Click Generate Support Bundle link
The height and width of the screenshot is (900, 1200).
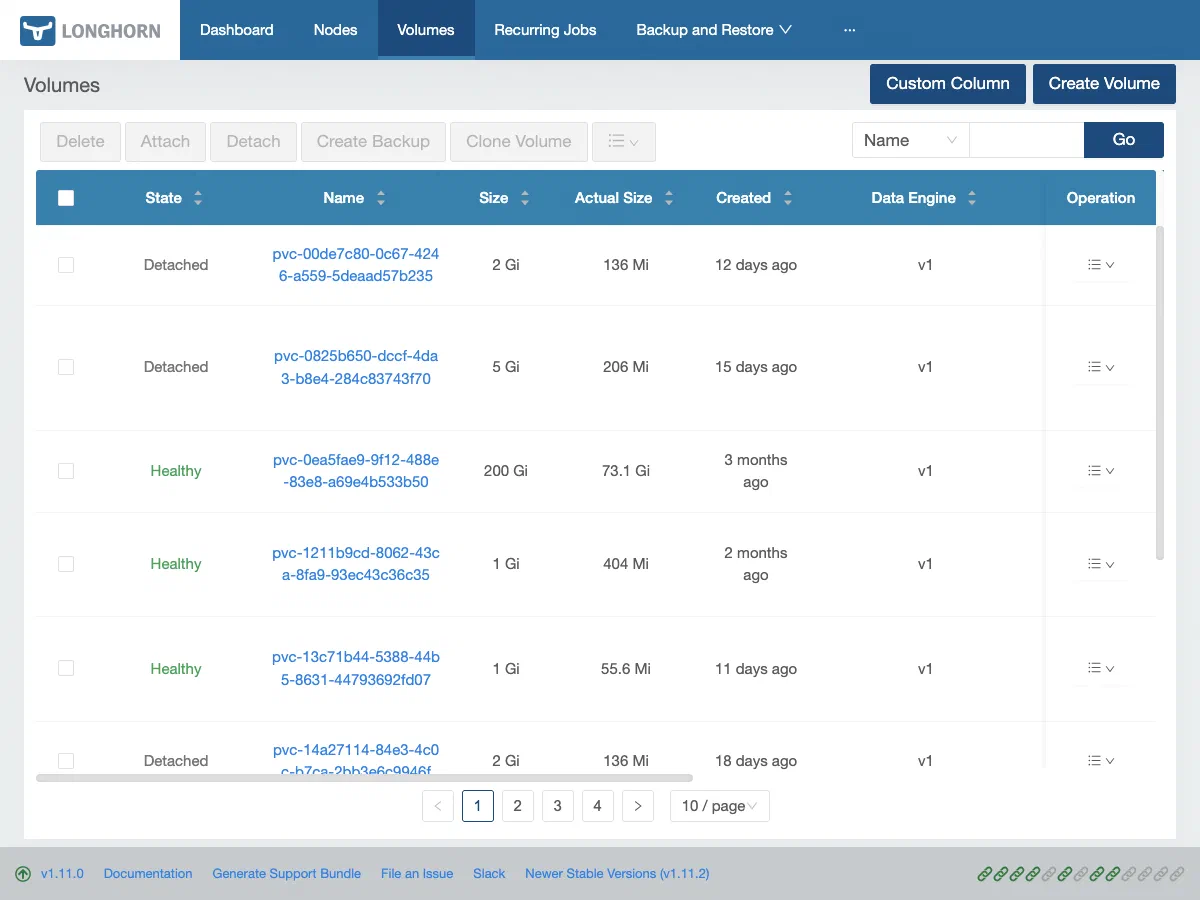(x=287, y=874)
